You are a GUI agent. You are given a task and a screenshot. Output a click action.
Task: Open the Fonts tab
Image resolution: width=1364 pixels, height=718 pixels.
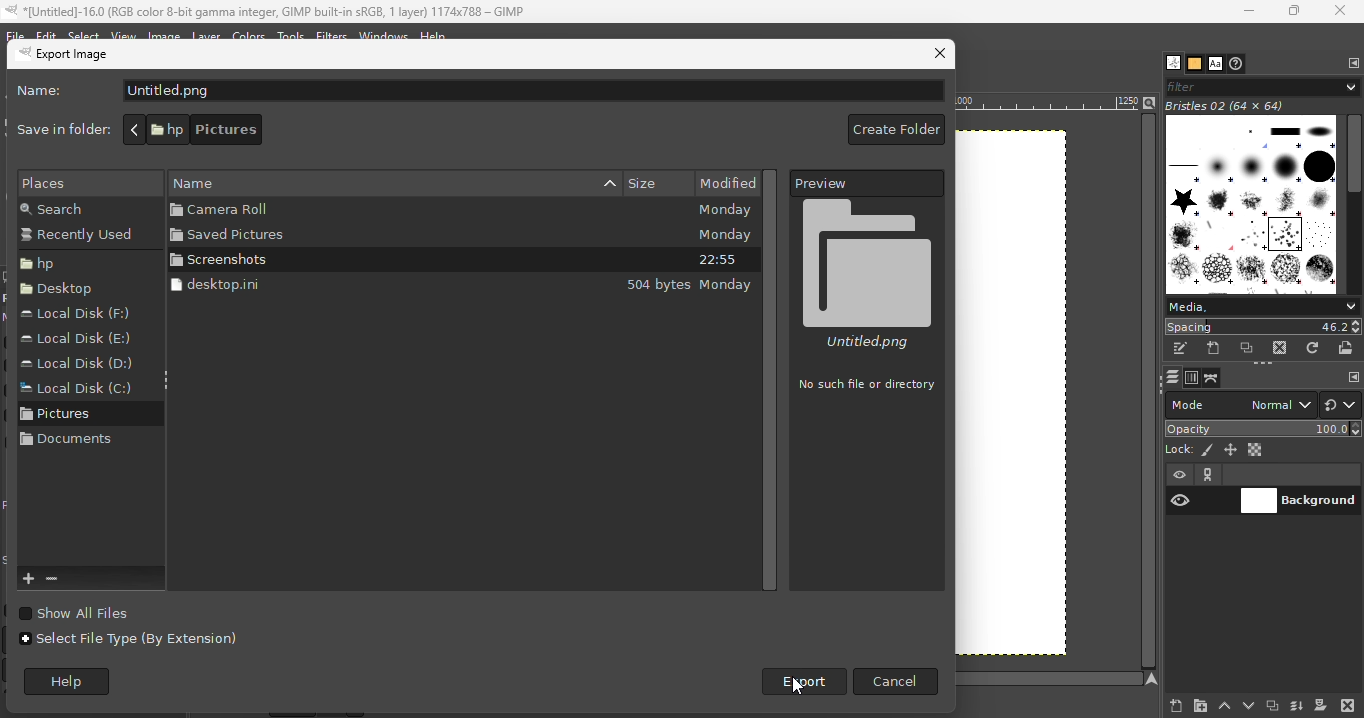pyautogui.click(x=1216, y=64)
